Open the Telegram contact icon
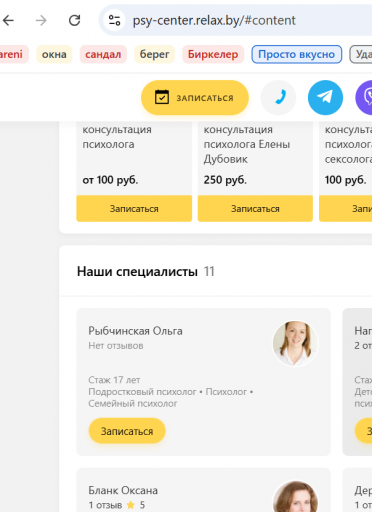 click(x=325, y=98)
